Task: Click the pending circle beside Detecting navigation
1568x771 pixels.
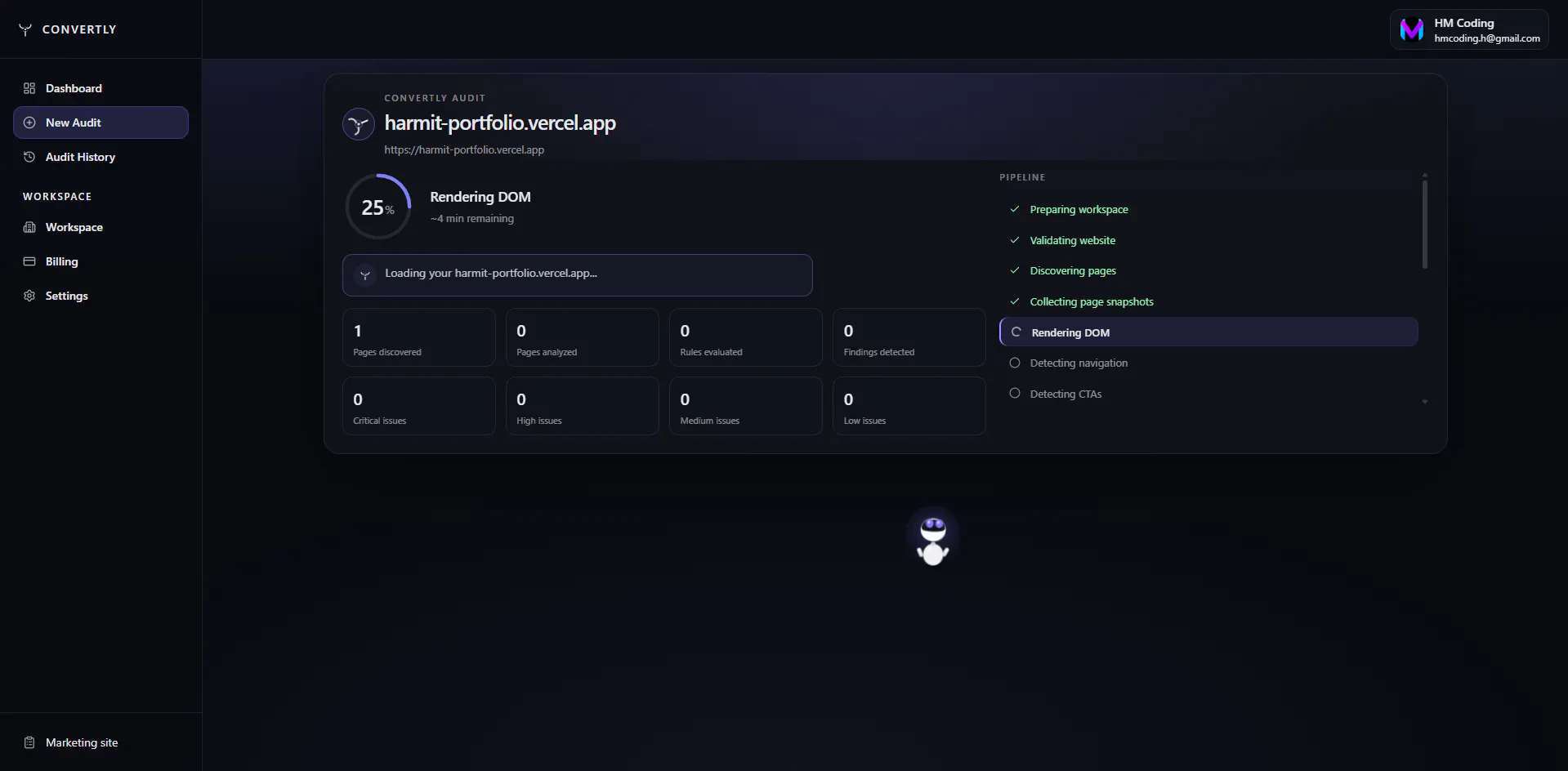Action: pyautogui.click(x=1015, y=363)
